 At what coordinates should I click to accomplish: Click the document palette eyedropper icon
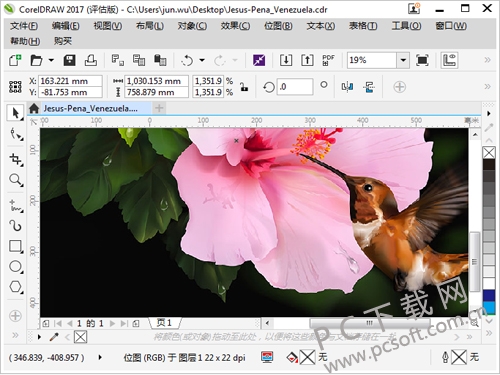53,337
